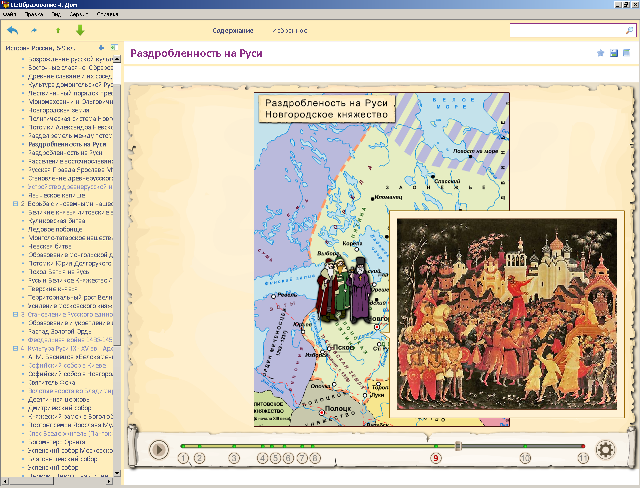
Task: Go forward with the small blue arrow
Action: [x=34, y=30]
